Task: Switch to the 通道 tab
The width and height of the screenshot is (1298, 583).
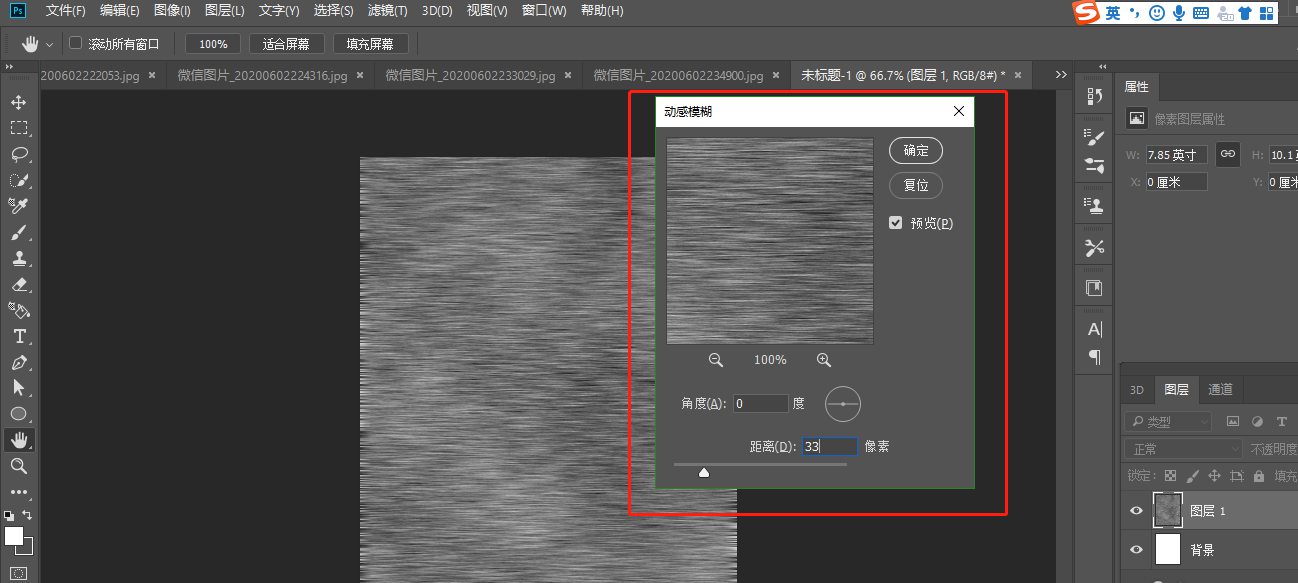Action: click(1220, 389)
